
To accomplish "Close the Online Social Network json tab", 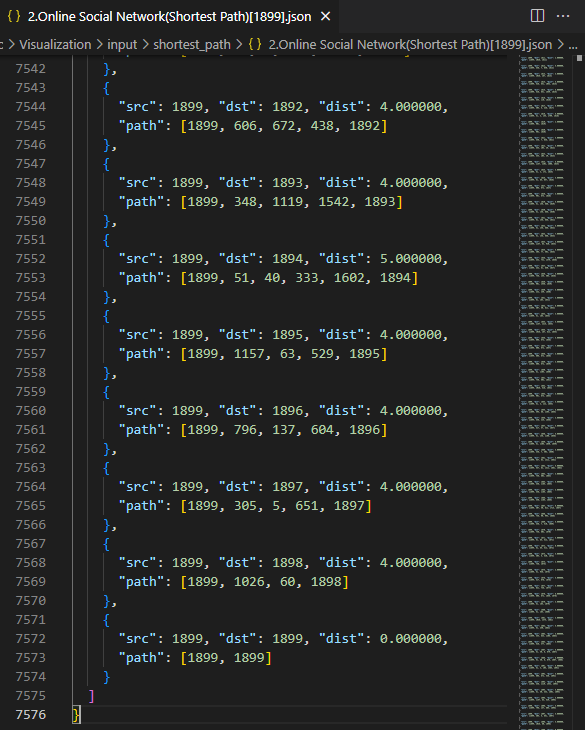I will [x=326, y=17].
